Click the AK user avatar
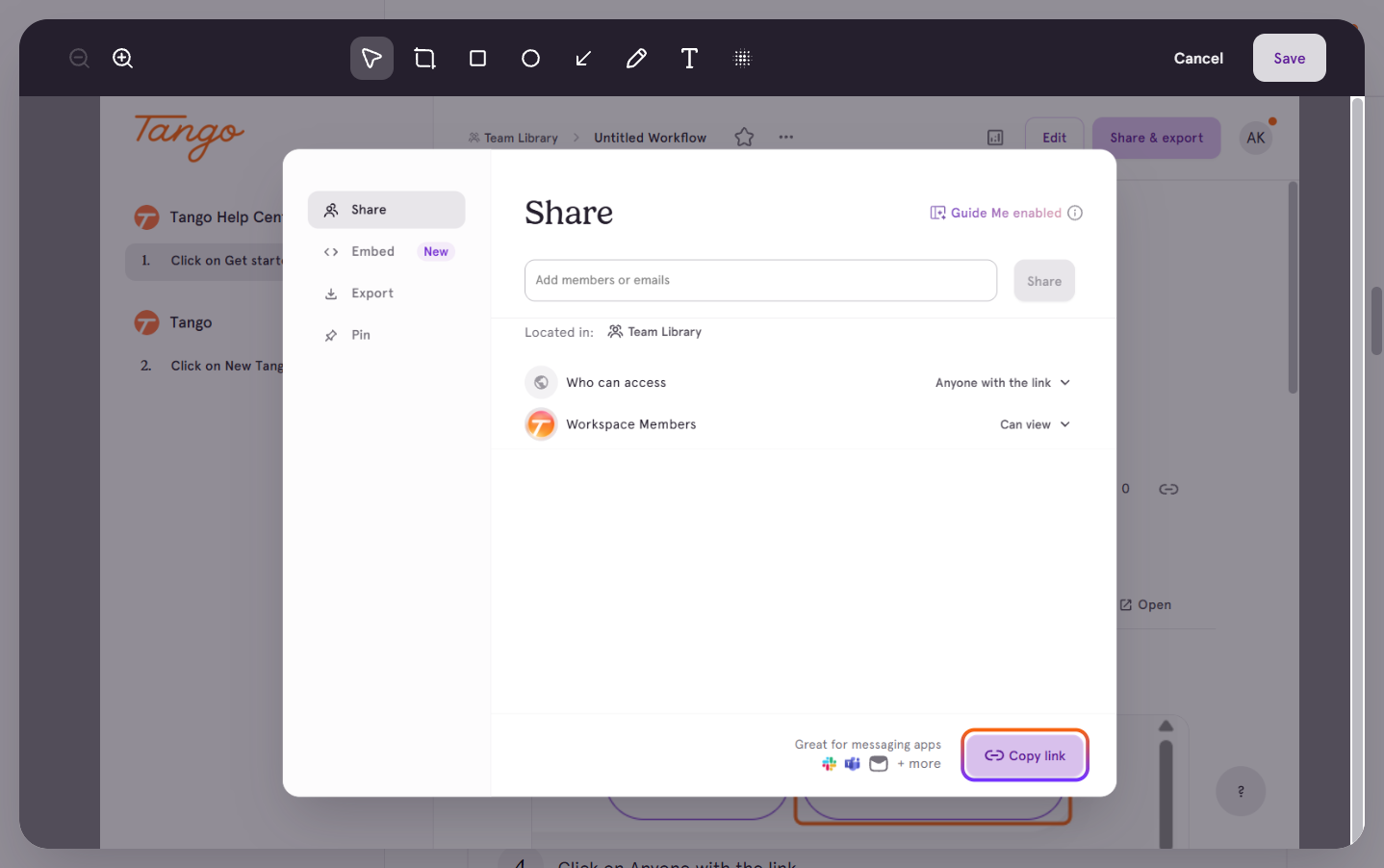 [x=1256, y=138]
